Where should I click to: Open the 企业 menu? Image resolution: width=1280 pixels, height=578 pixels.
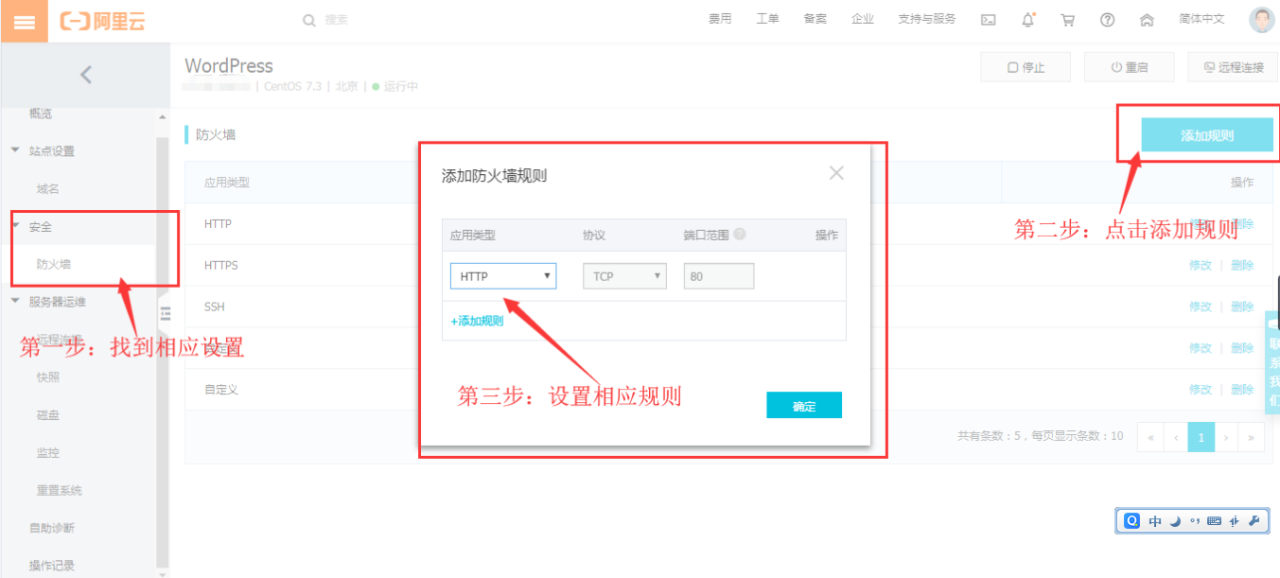pyautogui.click(x=862, y=19)
